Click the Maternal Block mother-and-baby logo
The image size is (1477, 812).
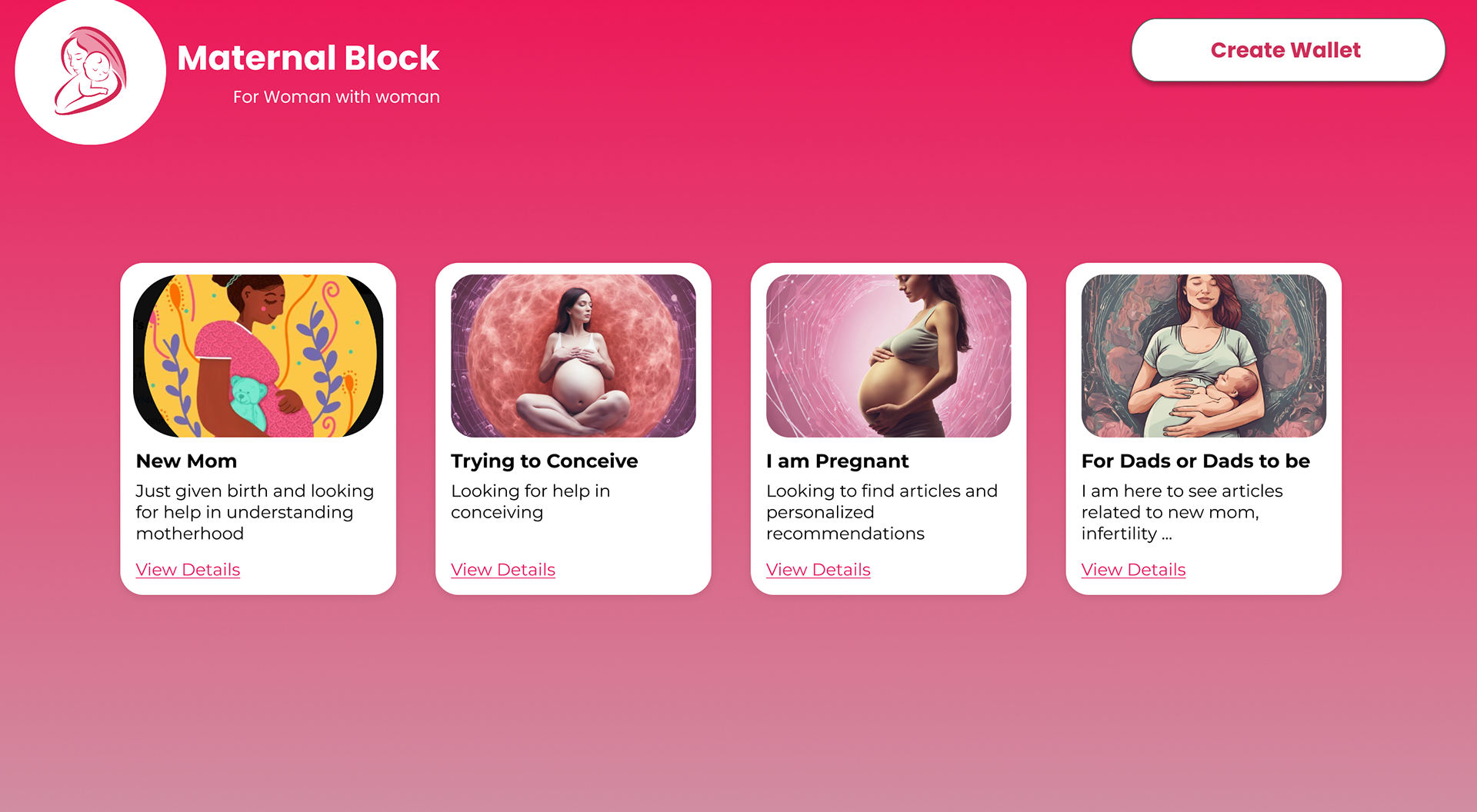click(91, 70)
